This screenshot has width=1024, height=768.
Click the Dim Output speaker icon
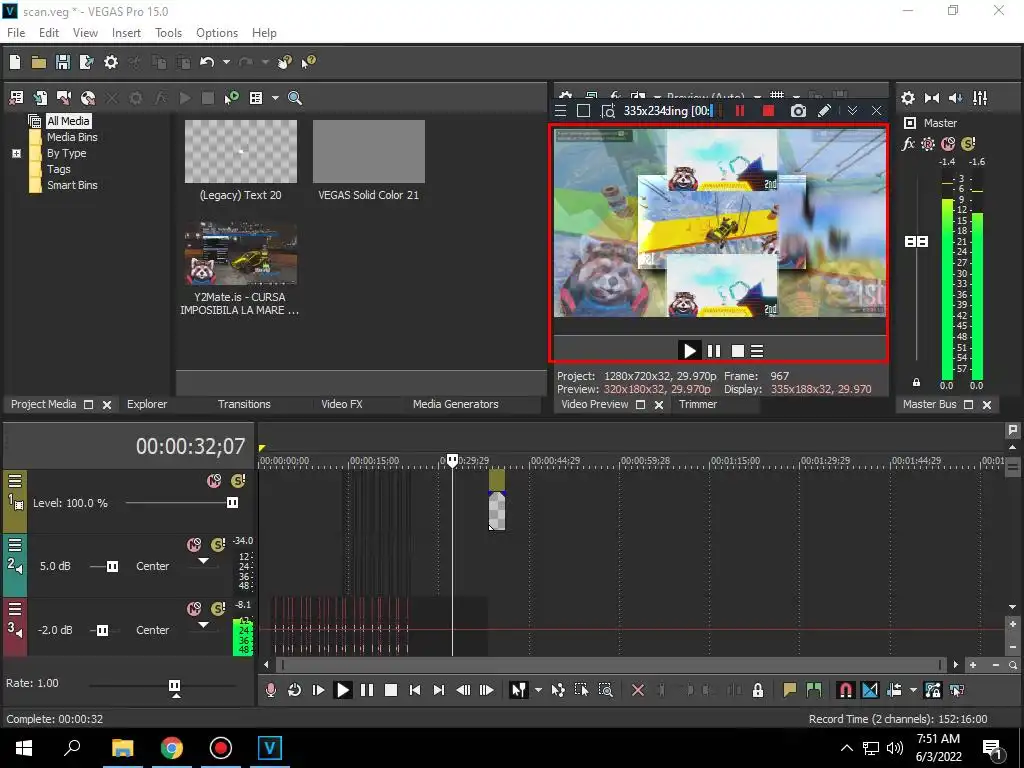[955, 98]
